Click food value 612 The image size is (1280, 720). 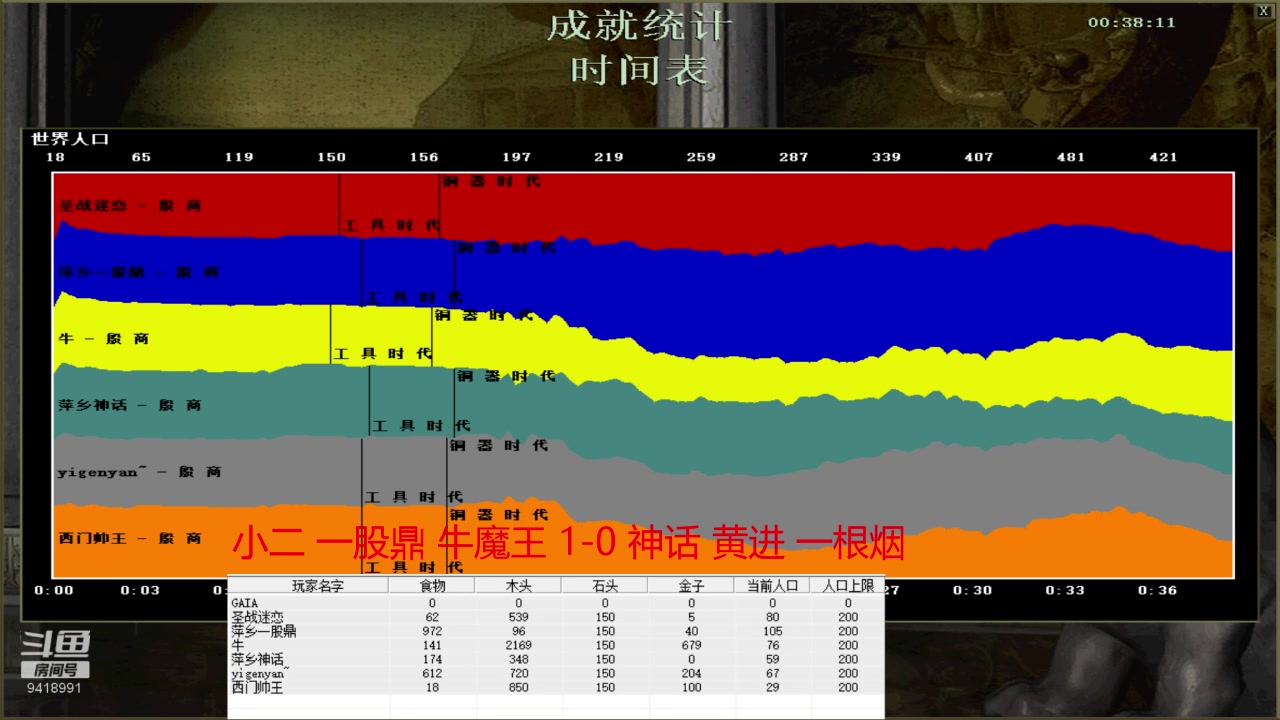(432, 674)
